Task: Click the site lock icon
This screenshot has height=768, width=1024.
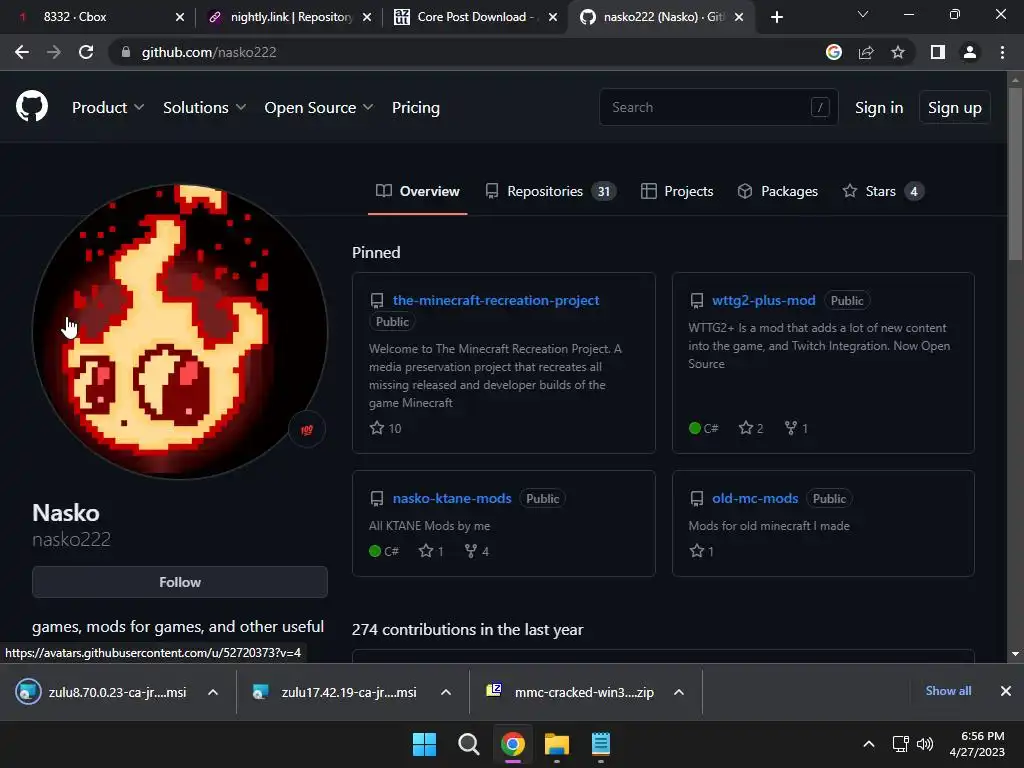Action: pos(126,52)
